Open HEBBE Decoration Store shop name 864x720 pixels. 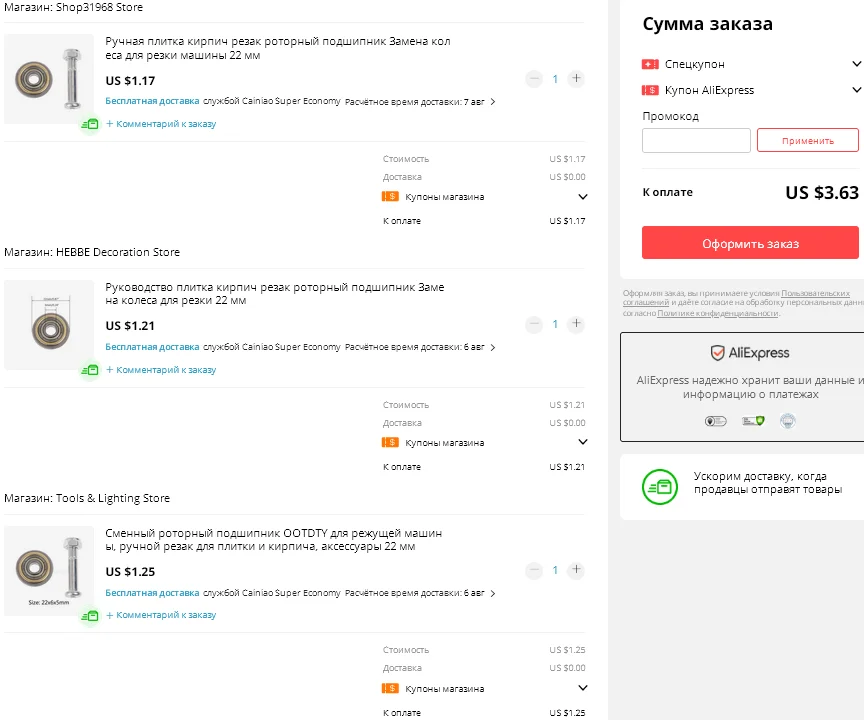click(x=118, y=252)
